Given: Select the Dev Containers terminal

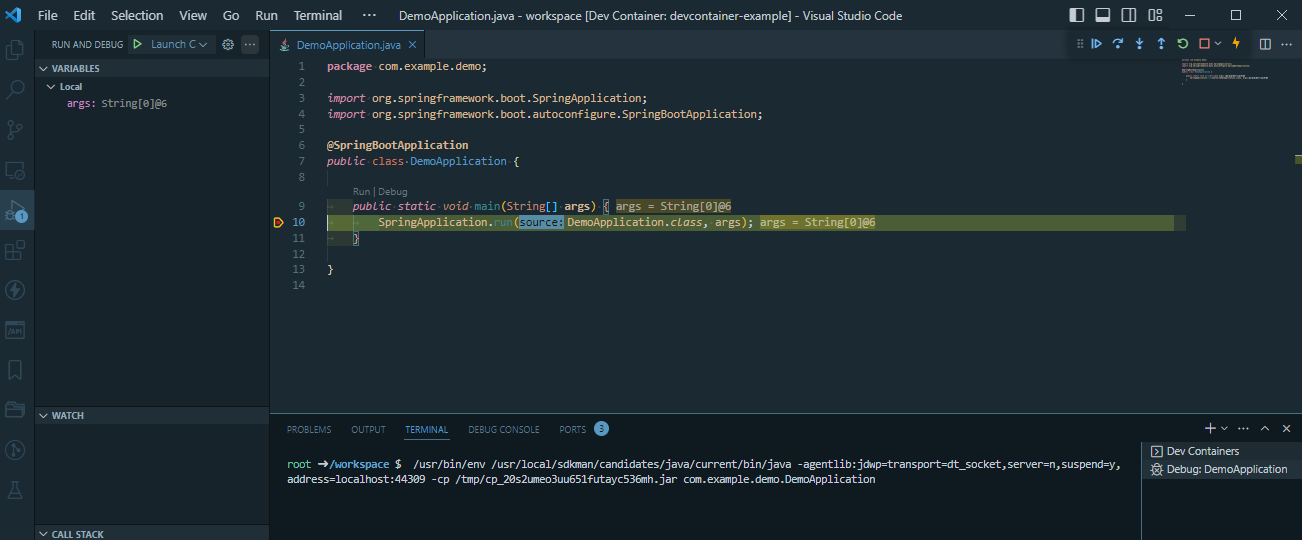Looking at the screenshot, I should [1221, 451].
